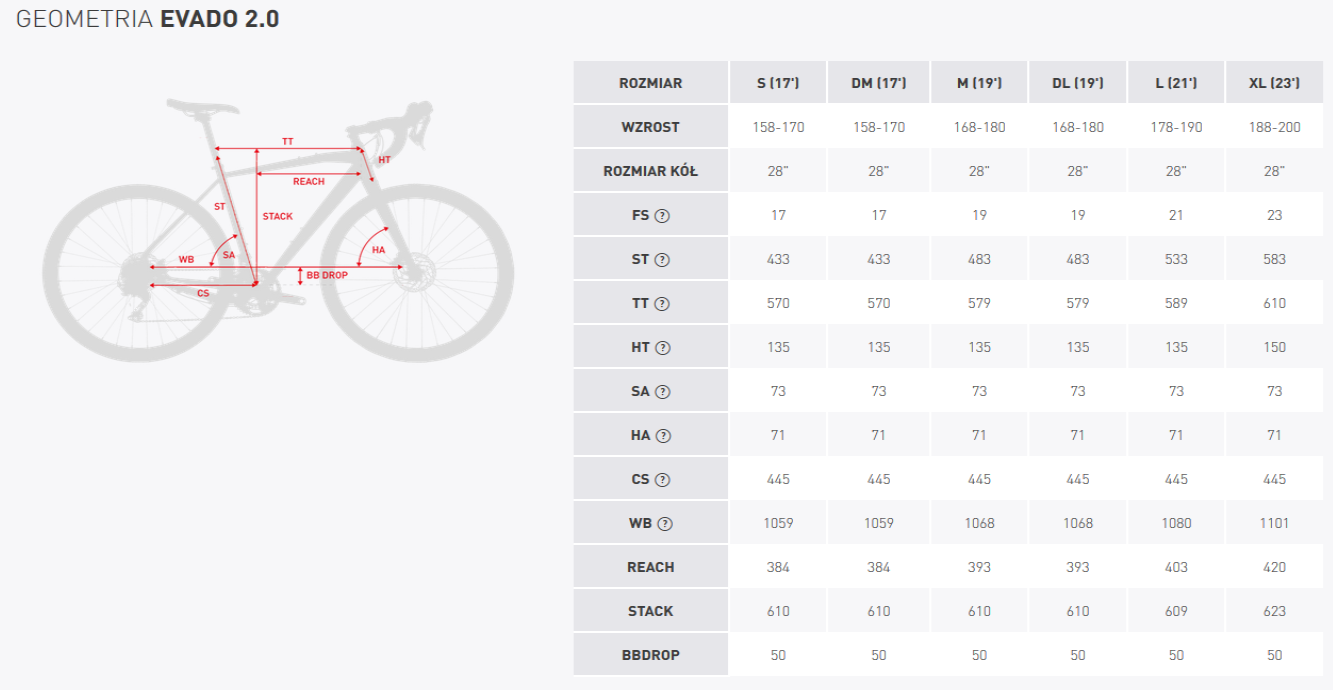The width and height of the screenshot is (1333, 690).
Task: Click the DL (19') column header
Action: point(1077,83)
